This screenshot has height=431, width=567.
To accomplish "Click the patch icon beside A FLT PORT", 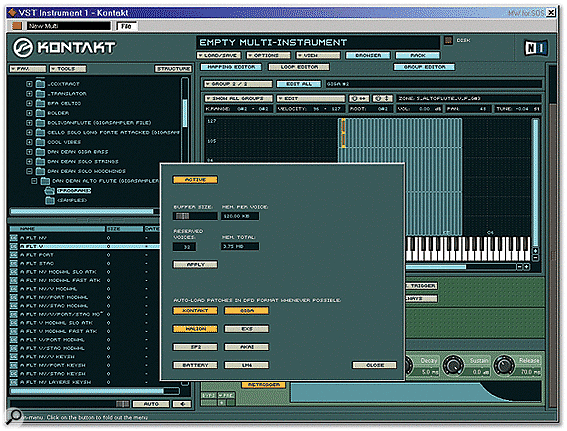I will (x=14, y=255).
